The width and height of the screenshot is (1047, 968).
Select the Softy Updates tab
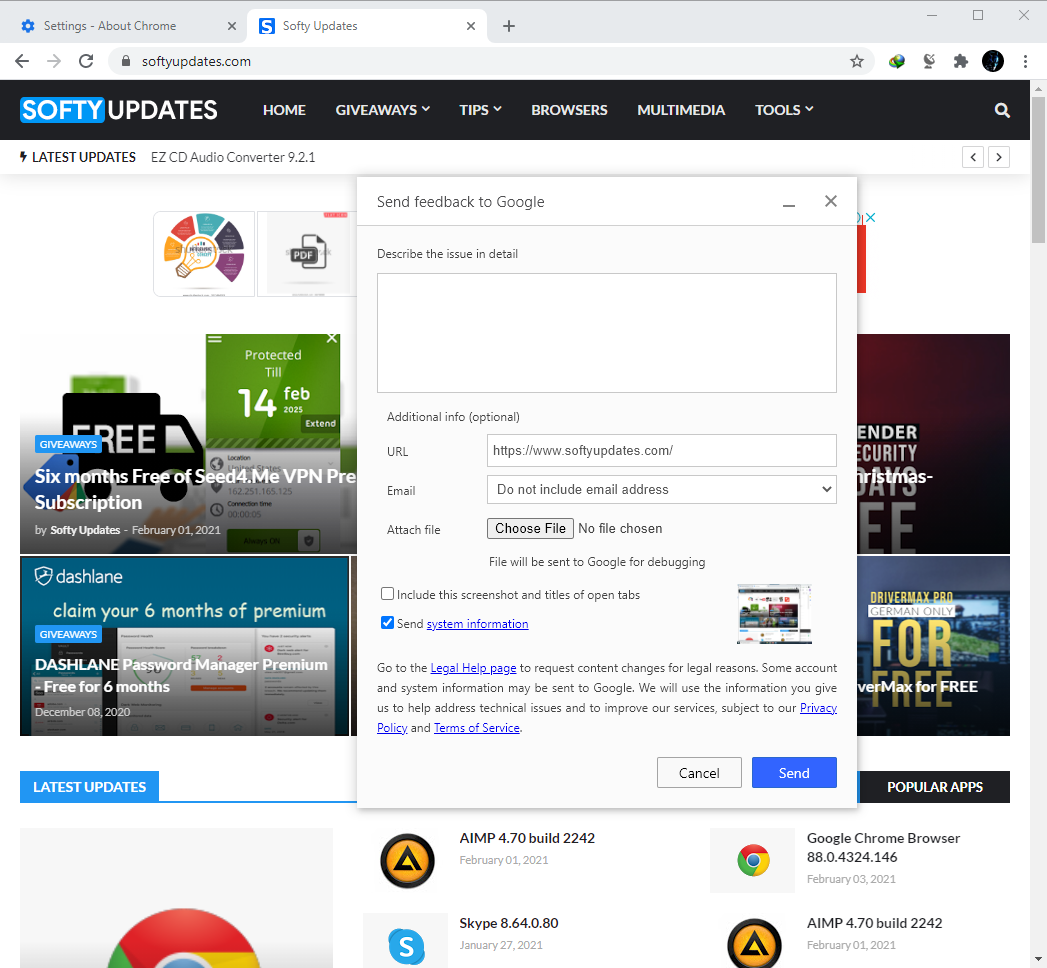coord(366,26)
